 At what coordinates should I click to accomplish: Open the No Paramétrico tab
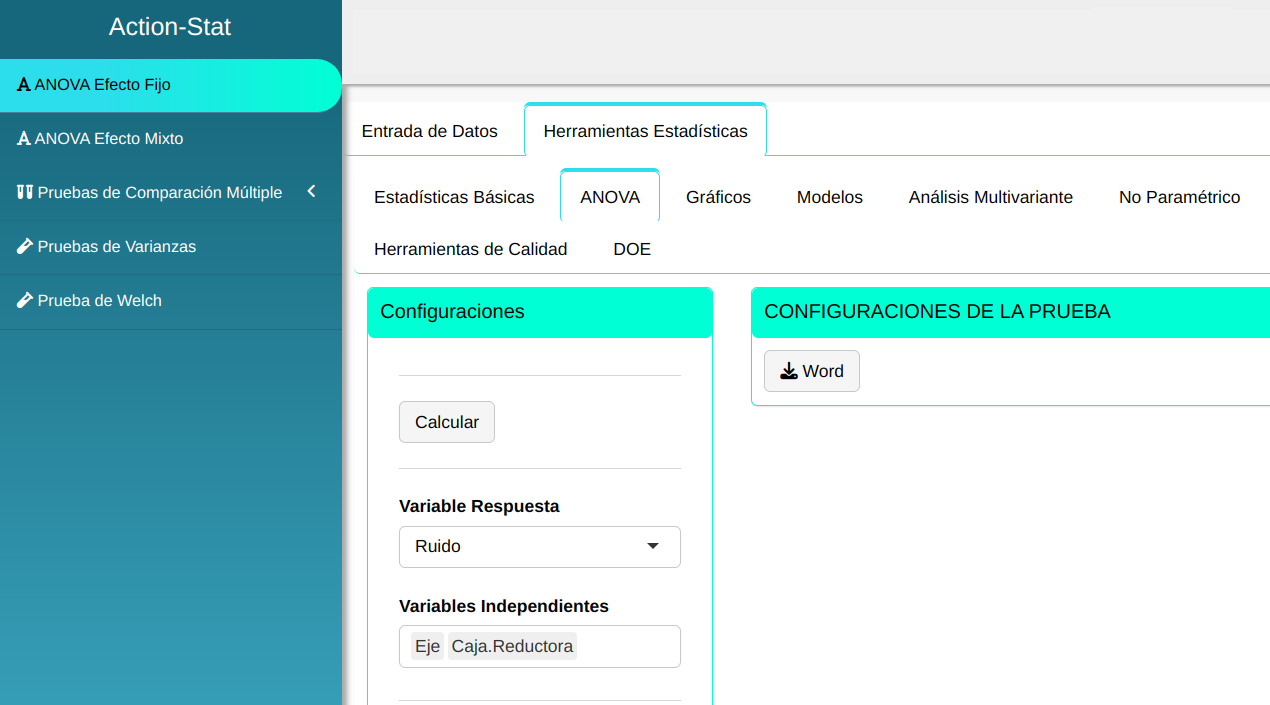point(1179,197)
